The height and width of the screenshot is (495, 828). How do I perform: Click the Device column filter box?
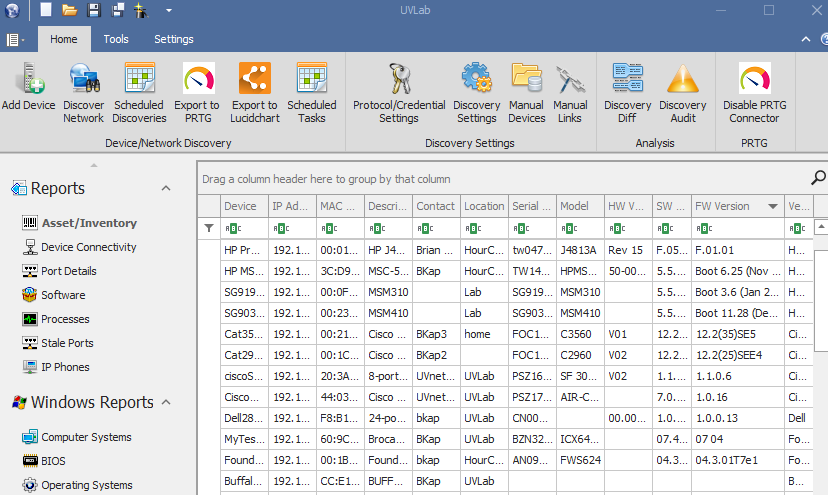(244, 228)
